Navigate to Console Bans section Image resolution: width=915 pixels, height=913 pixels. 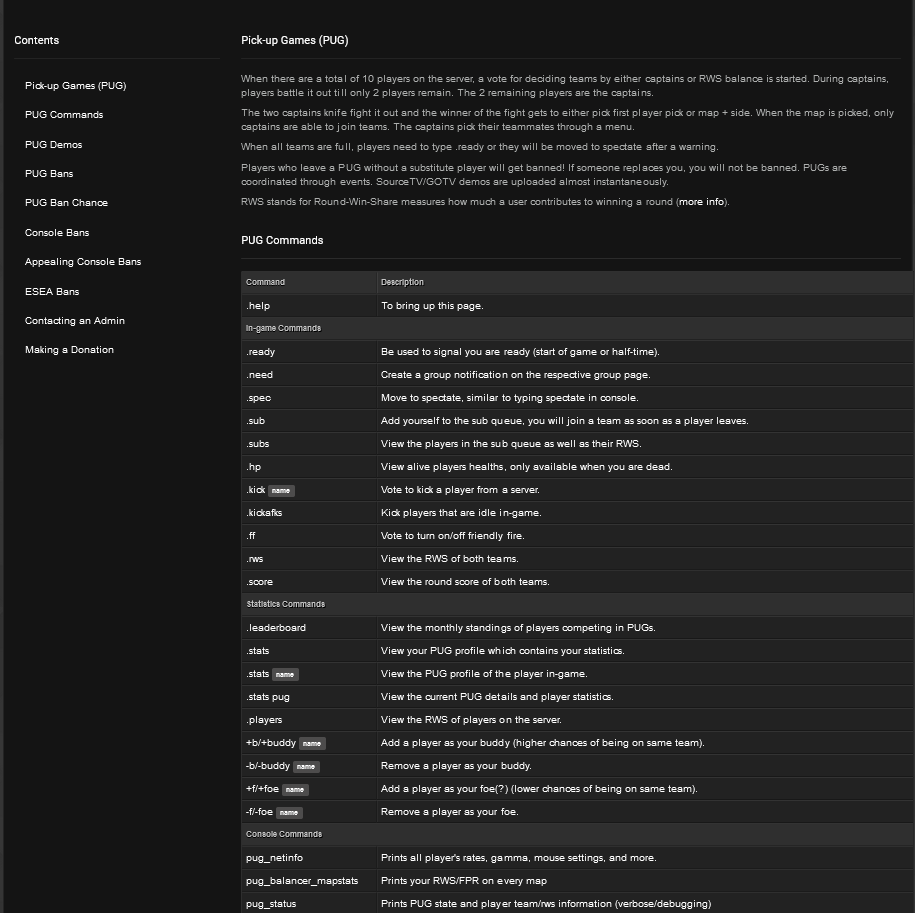point(57,233)
